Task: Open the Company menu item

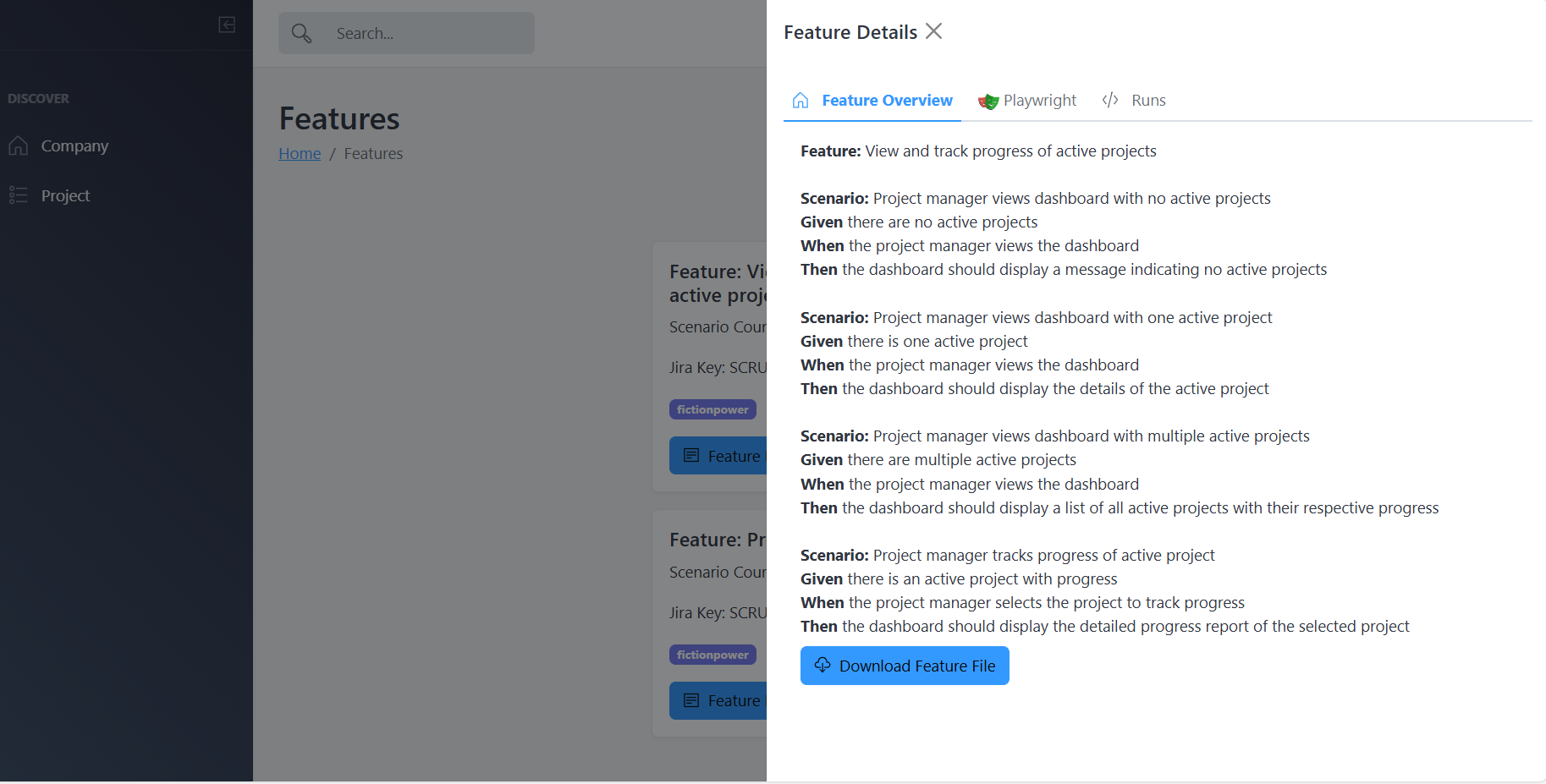Action: click(74, 145)
